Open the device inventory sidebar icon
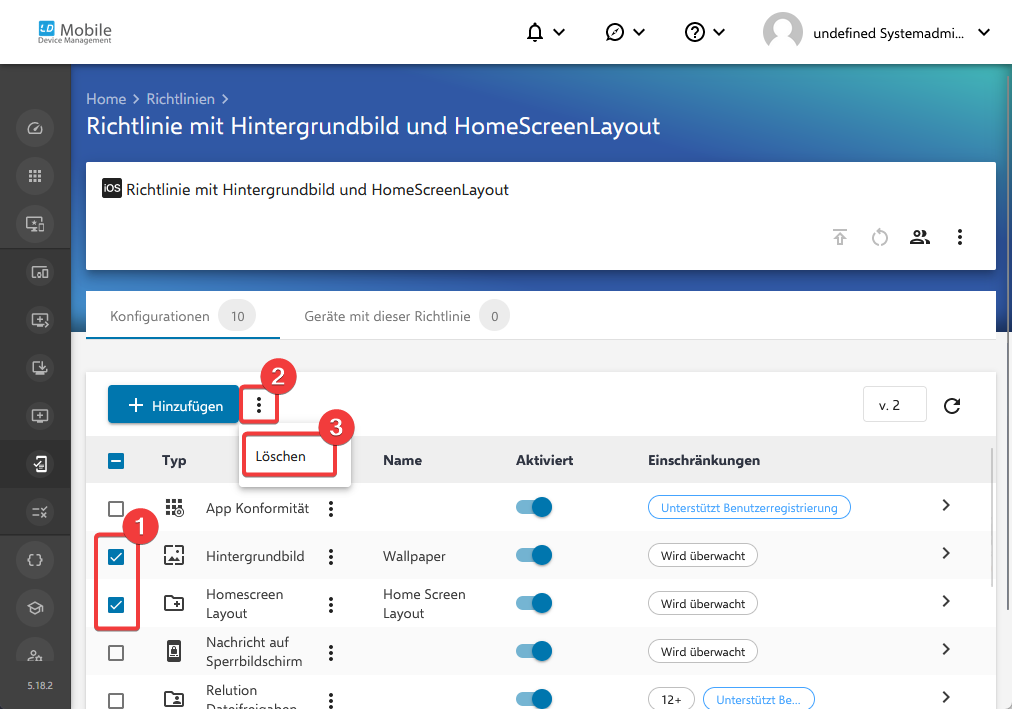This screenshot has width=1012, height=709. pyautogui.click(x=40, y=272)
